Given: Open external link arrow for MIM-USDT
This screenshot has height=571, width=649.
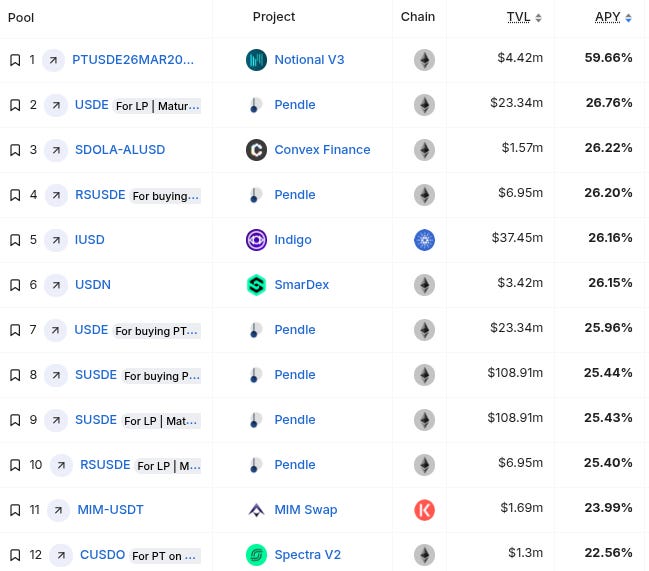Looking at the screenshot, I should (x=58, y=510).
